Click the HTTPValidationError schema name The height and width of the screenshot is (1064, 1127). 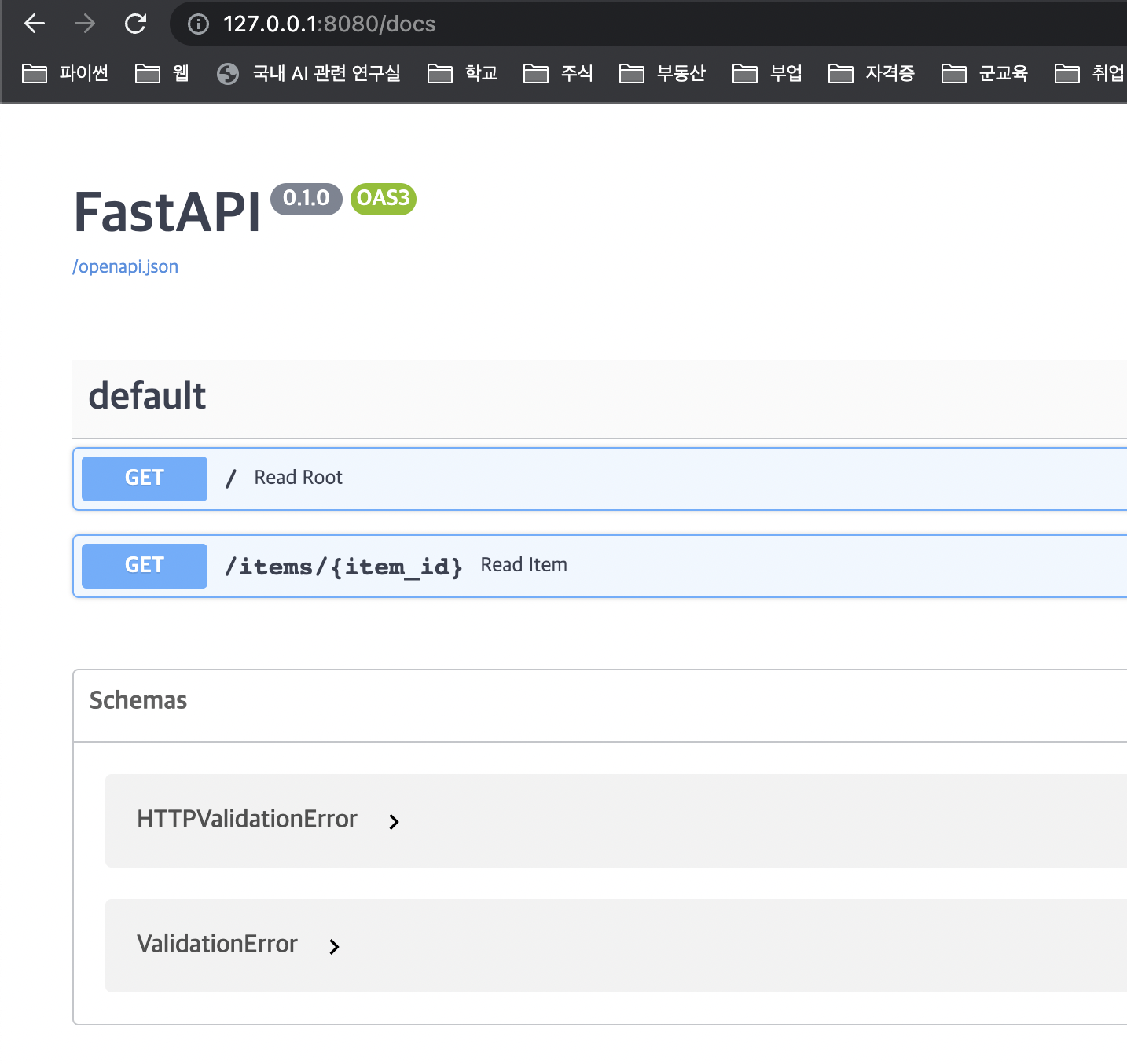click(x=247, y=819)
